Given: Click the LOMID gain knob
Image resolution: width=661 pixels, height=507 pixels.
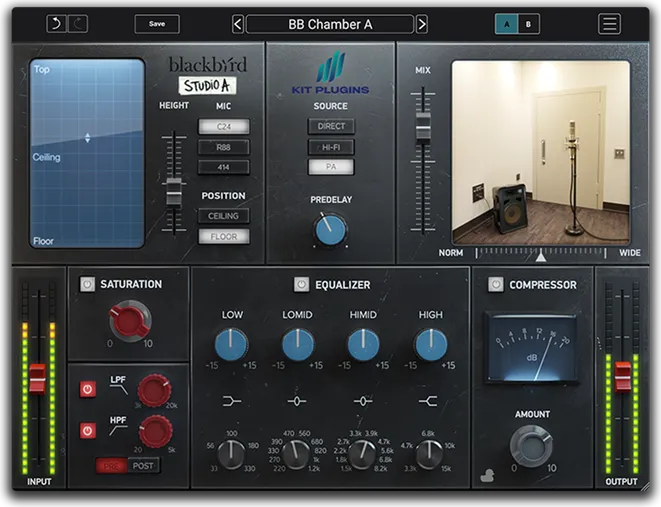Looking at the screenshot, I should click(x=298, y=345).
